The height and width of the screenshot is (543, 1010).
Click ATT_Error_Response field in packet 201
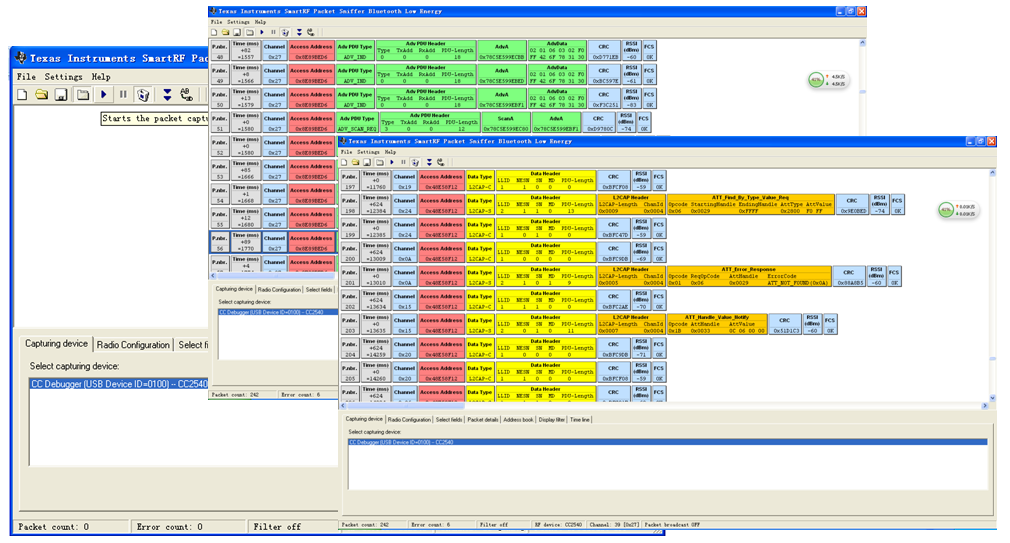click(749, 276)
